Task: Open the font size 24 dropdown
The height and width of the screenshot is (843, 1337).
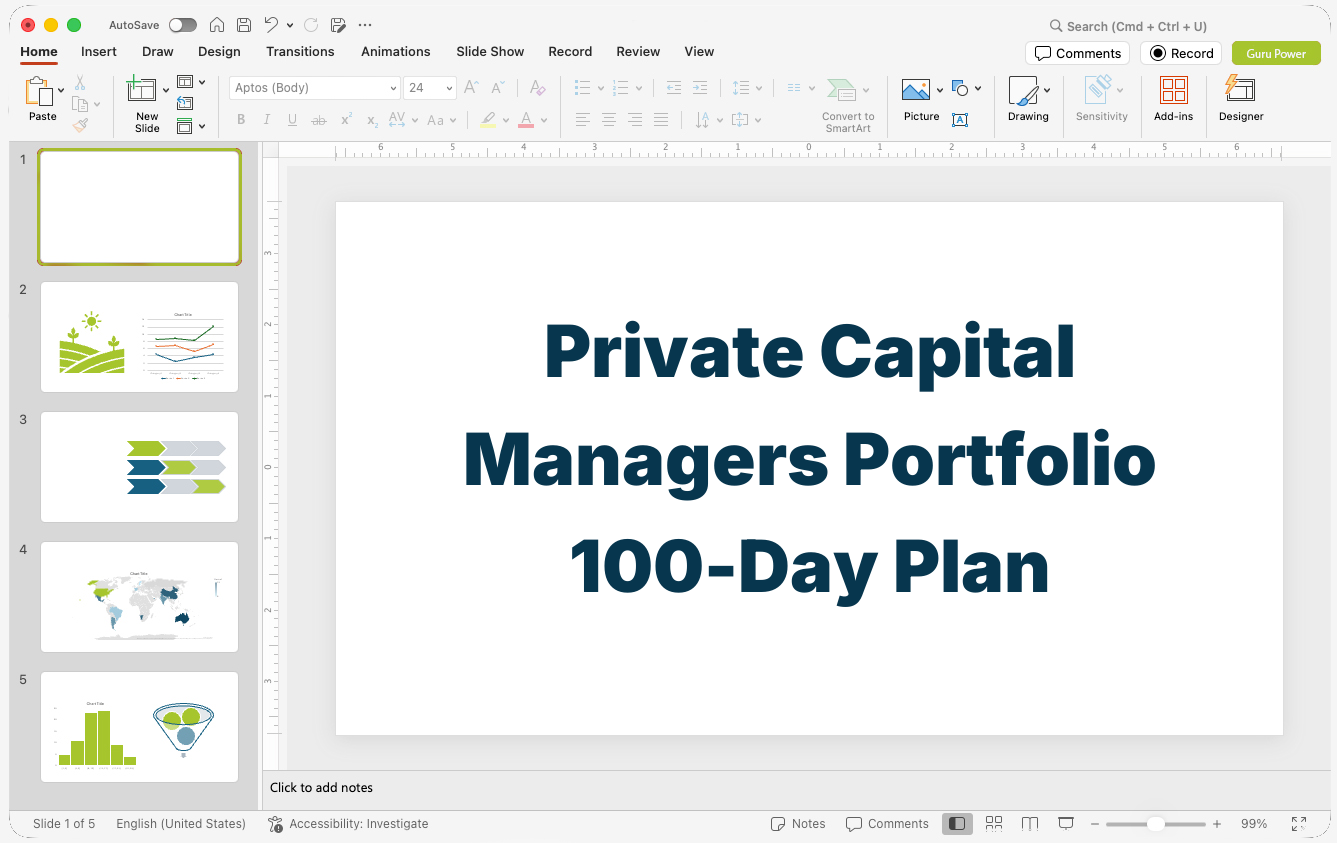Action: (449, 88)
